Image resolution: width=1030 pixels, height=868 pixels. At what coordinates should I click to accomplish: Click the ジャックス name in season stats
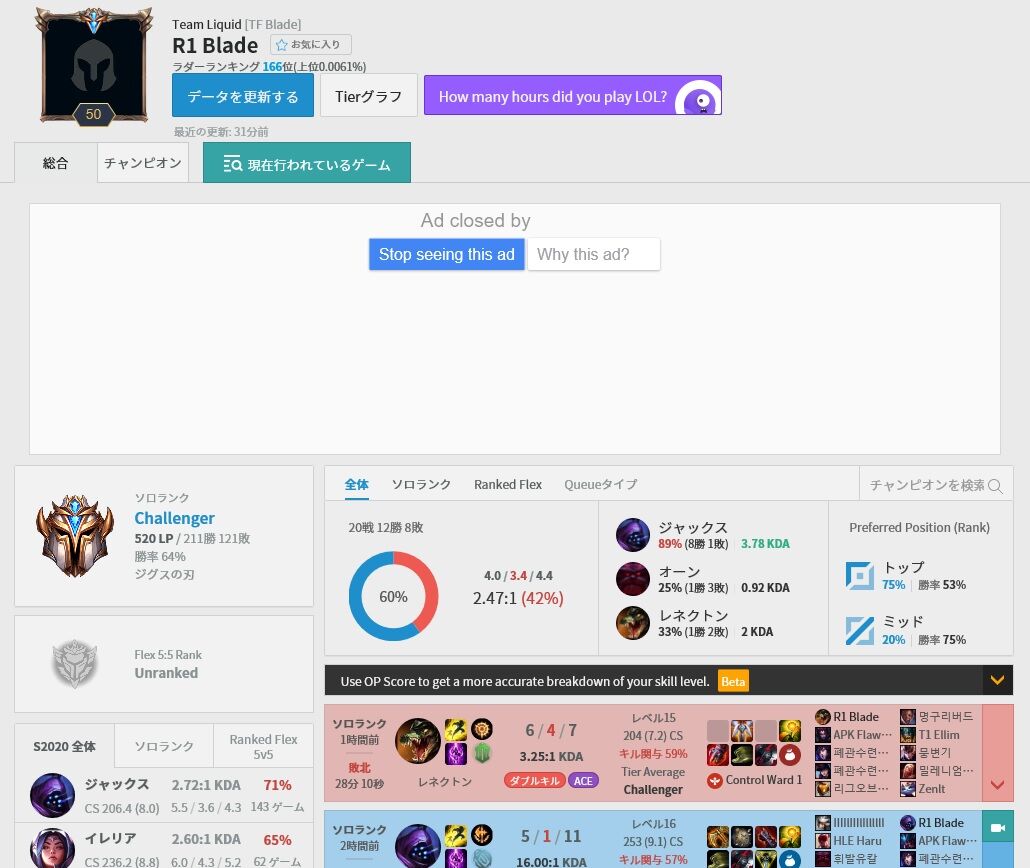pyautogui.click(x=117, y=784)
